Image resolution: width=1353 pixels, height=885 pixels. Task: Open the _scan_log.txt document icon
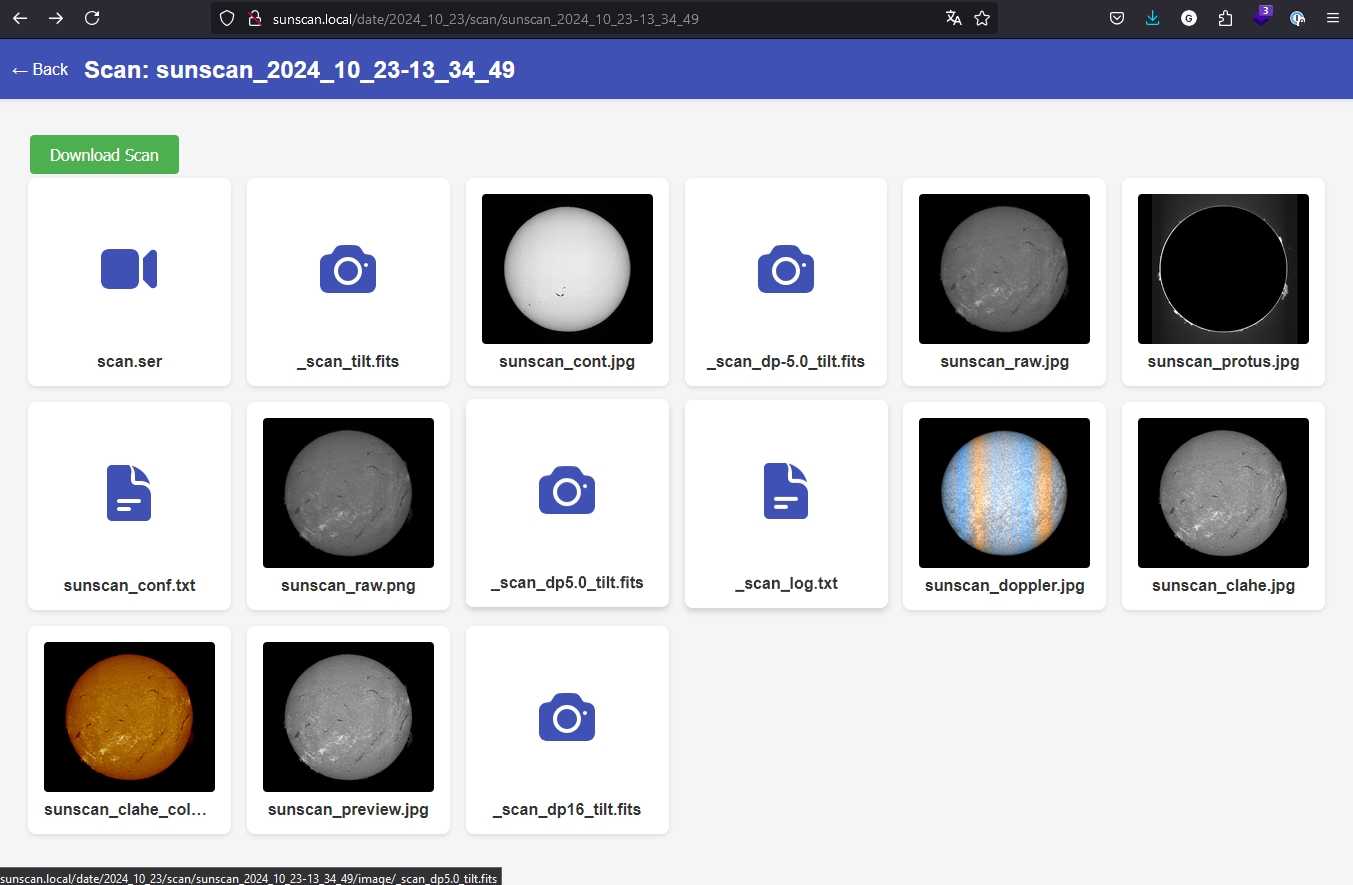click(786, 491)
